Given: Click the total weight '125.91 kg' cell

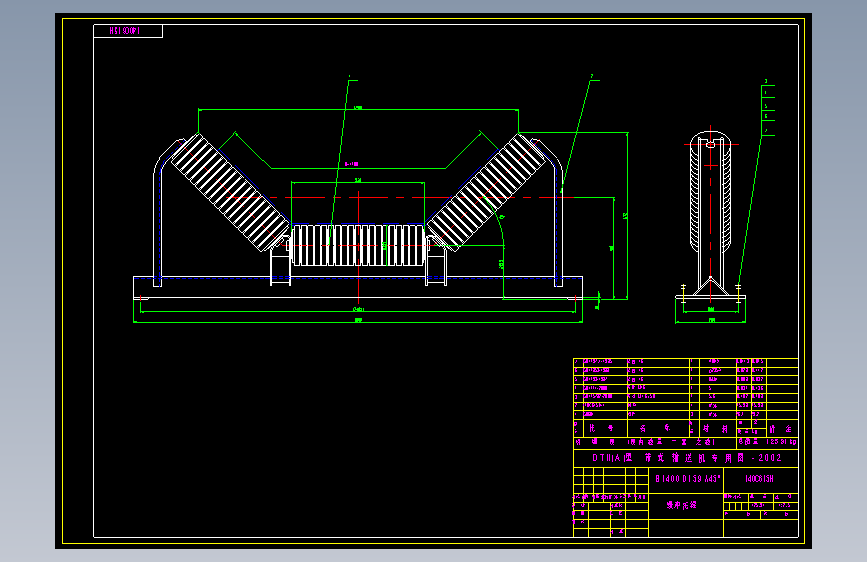Looking at the screenshot, I should (767, 442).
